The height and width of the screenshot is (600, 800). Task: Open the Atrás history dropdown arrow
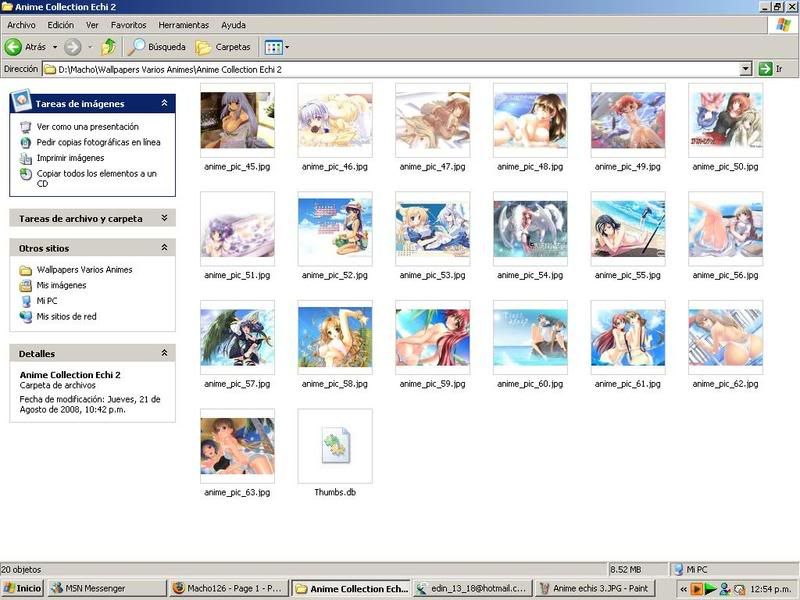point(55,47)
